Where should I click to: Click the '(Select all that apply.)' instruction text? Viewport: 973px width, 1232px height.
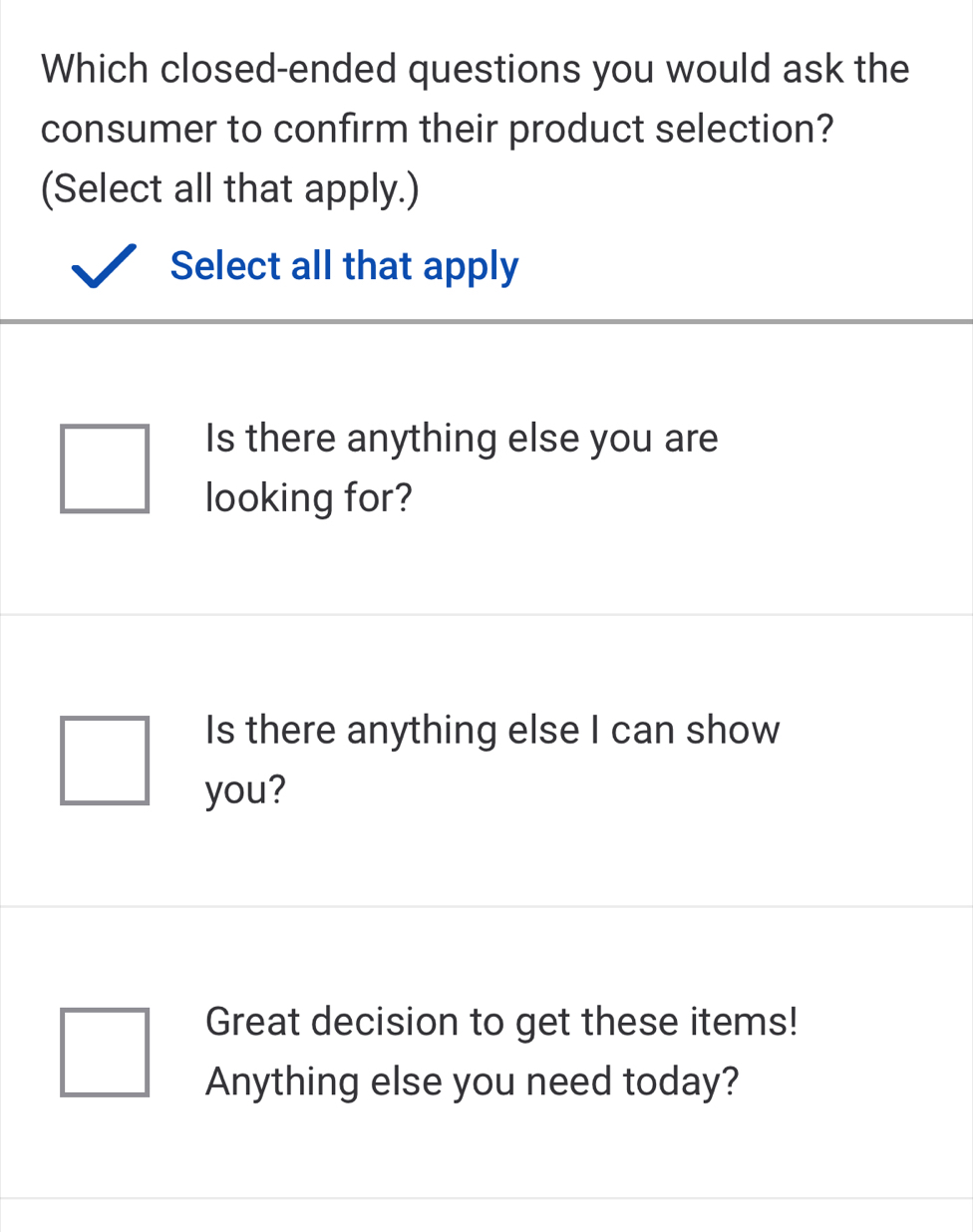point(230,188)
